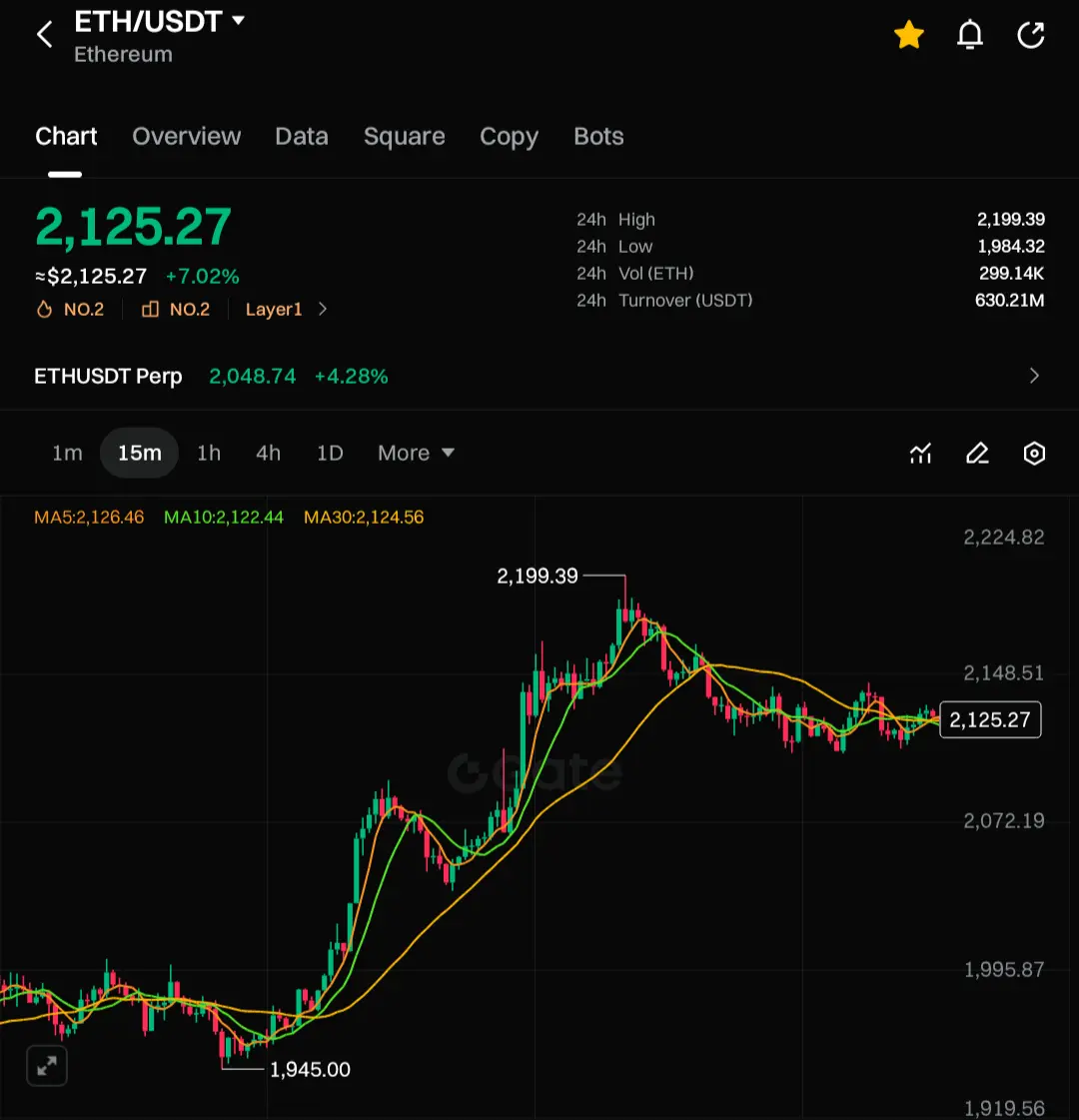The width and height of the screenshot is (1079, 1120).
Task: Open the Square tab
Action: (x=405, y=136)
